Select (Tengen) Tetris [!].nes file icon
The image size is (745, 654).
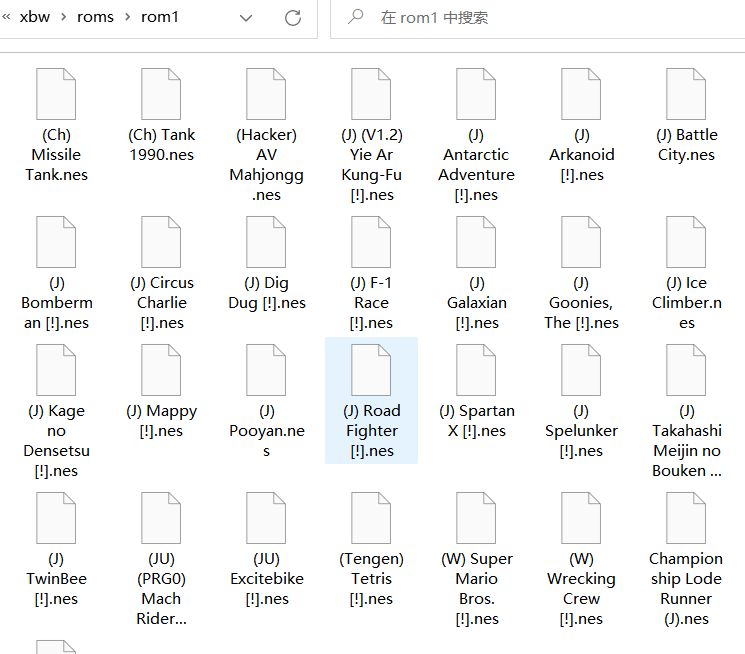[371, 518]
